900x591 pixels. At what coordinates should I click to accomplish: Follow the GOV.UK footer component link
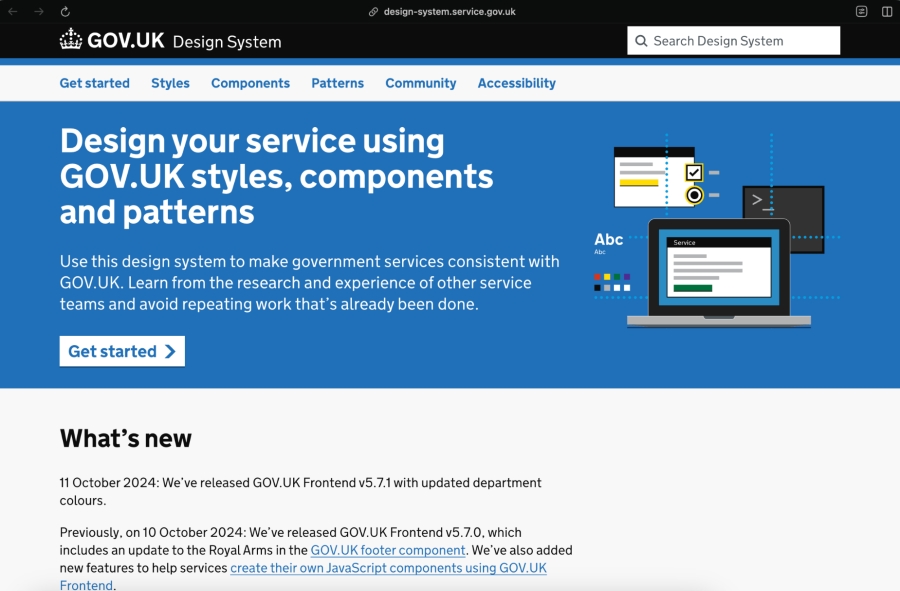(388, 550)
